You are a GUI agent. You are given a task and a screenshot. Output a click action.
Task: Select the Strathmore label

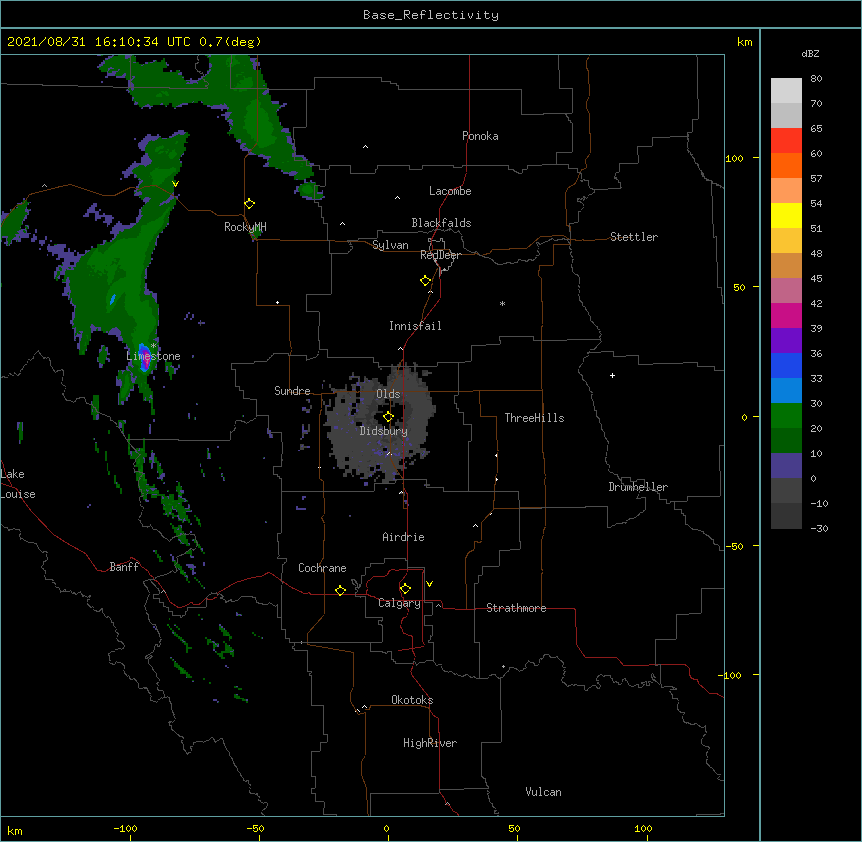pos(516,608)
